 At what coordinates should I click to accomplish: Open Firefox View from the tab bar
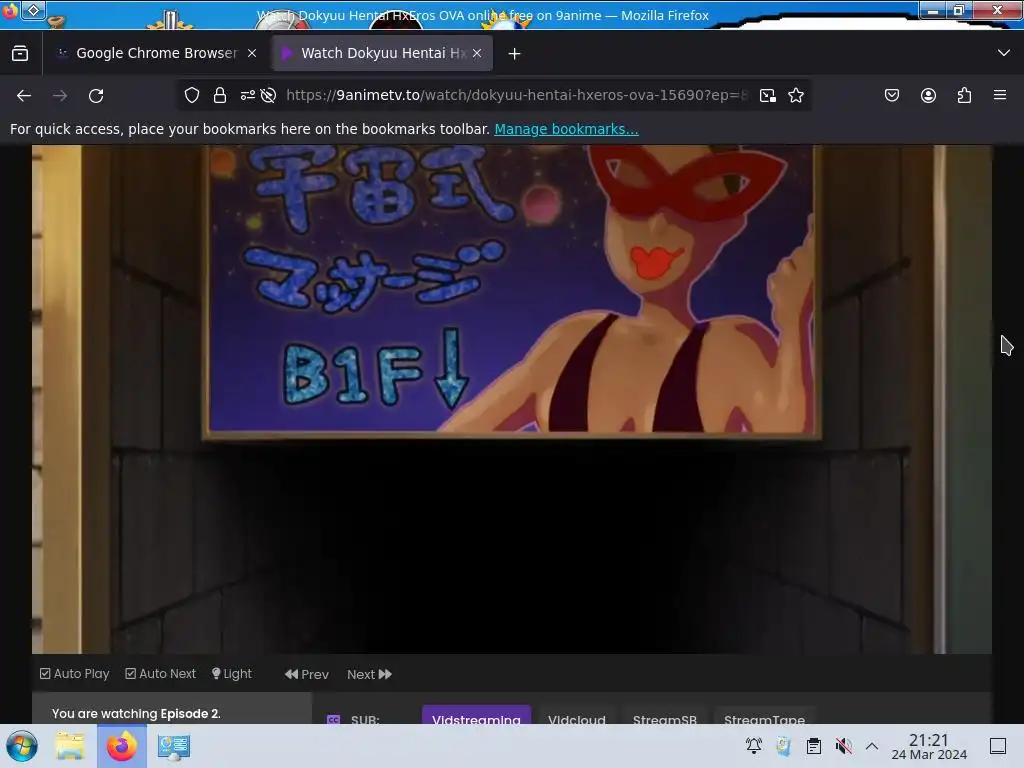pos(20,54)
